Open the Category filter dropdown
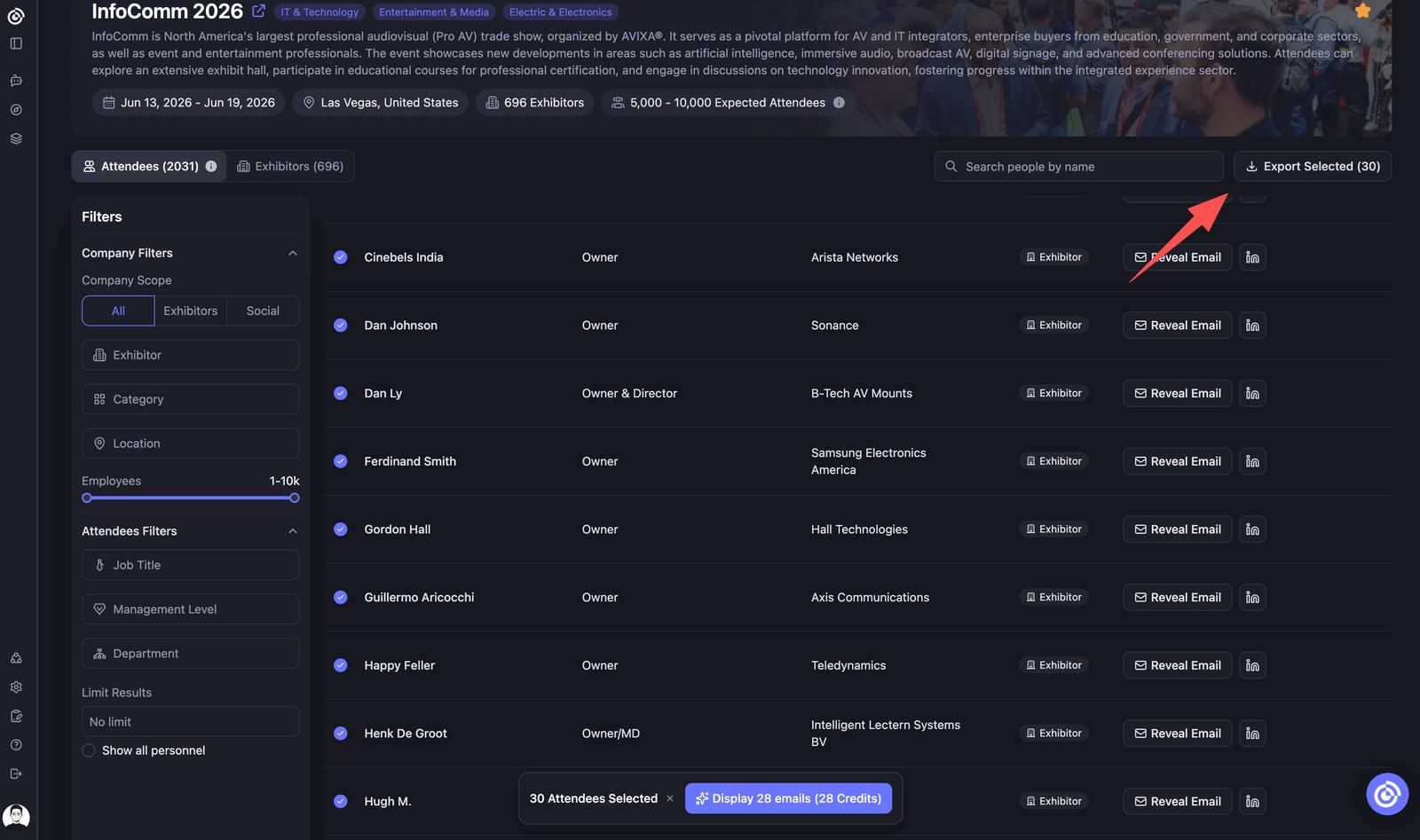This screenshot has height=840, width=1420. [190, 399]
